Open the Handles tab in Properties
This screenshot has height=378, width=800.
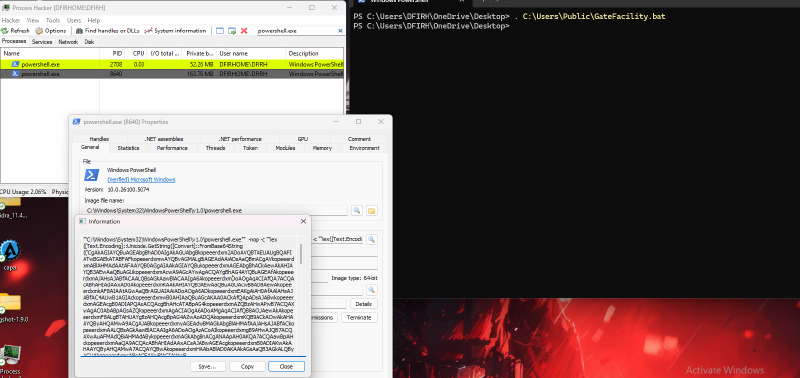(99, 139)
